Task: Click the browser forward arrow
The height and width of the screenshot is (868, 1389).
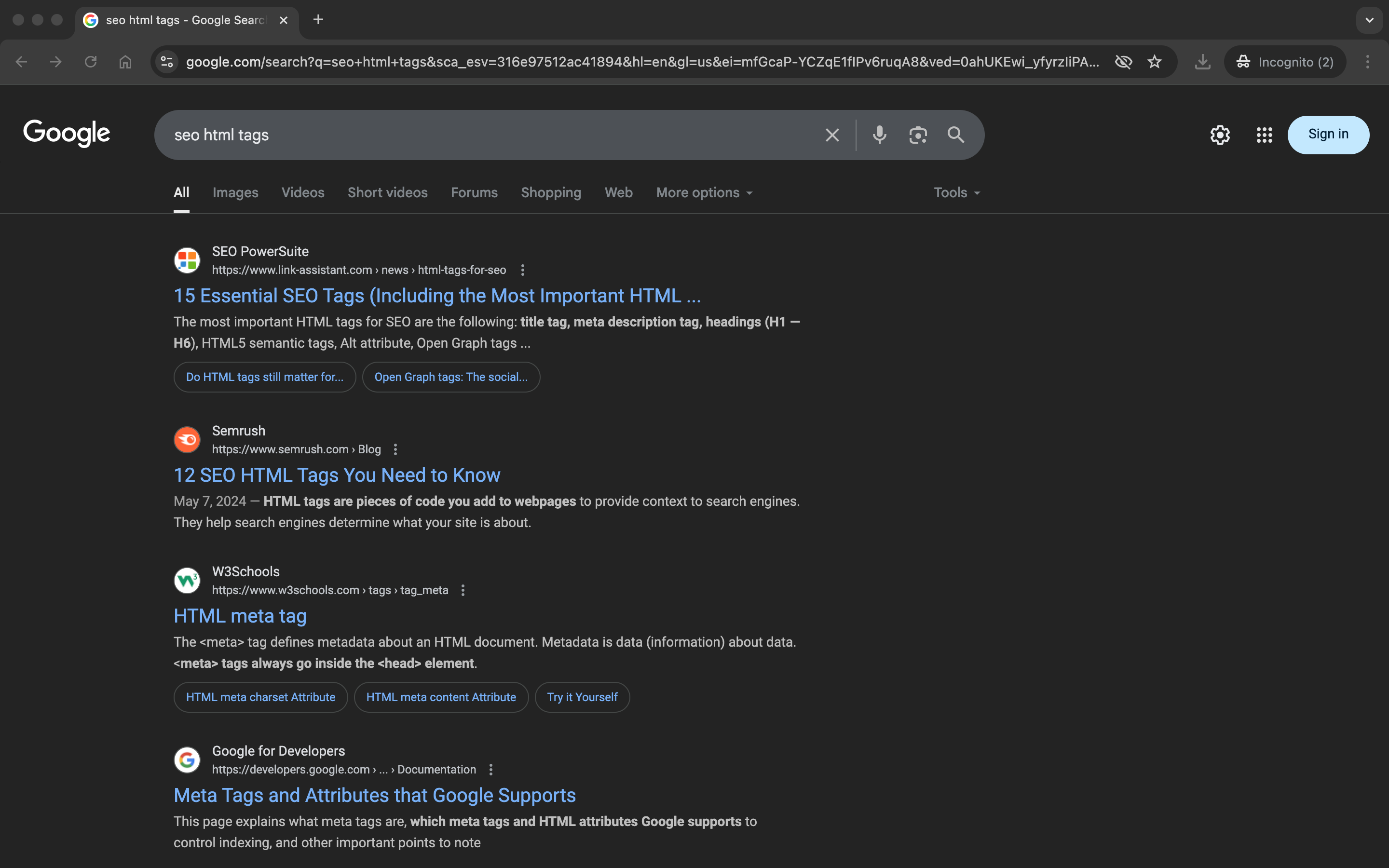Action: [55, 62]
